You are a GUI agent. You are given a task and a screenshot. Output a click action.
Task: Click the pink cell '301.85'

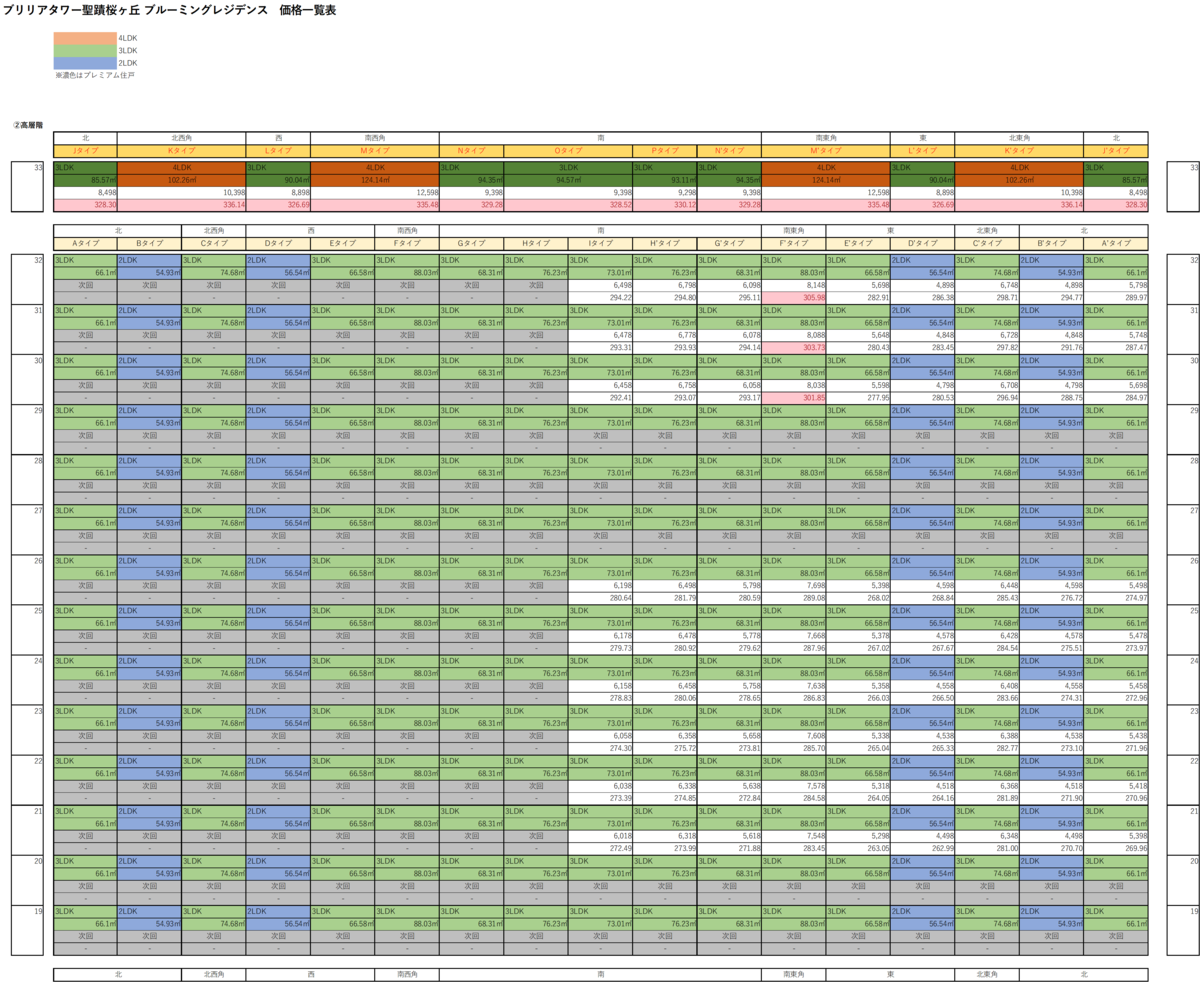click(x=794, y=397)
